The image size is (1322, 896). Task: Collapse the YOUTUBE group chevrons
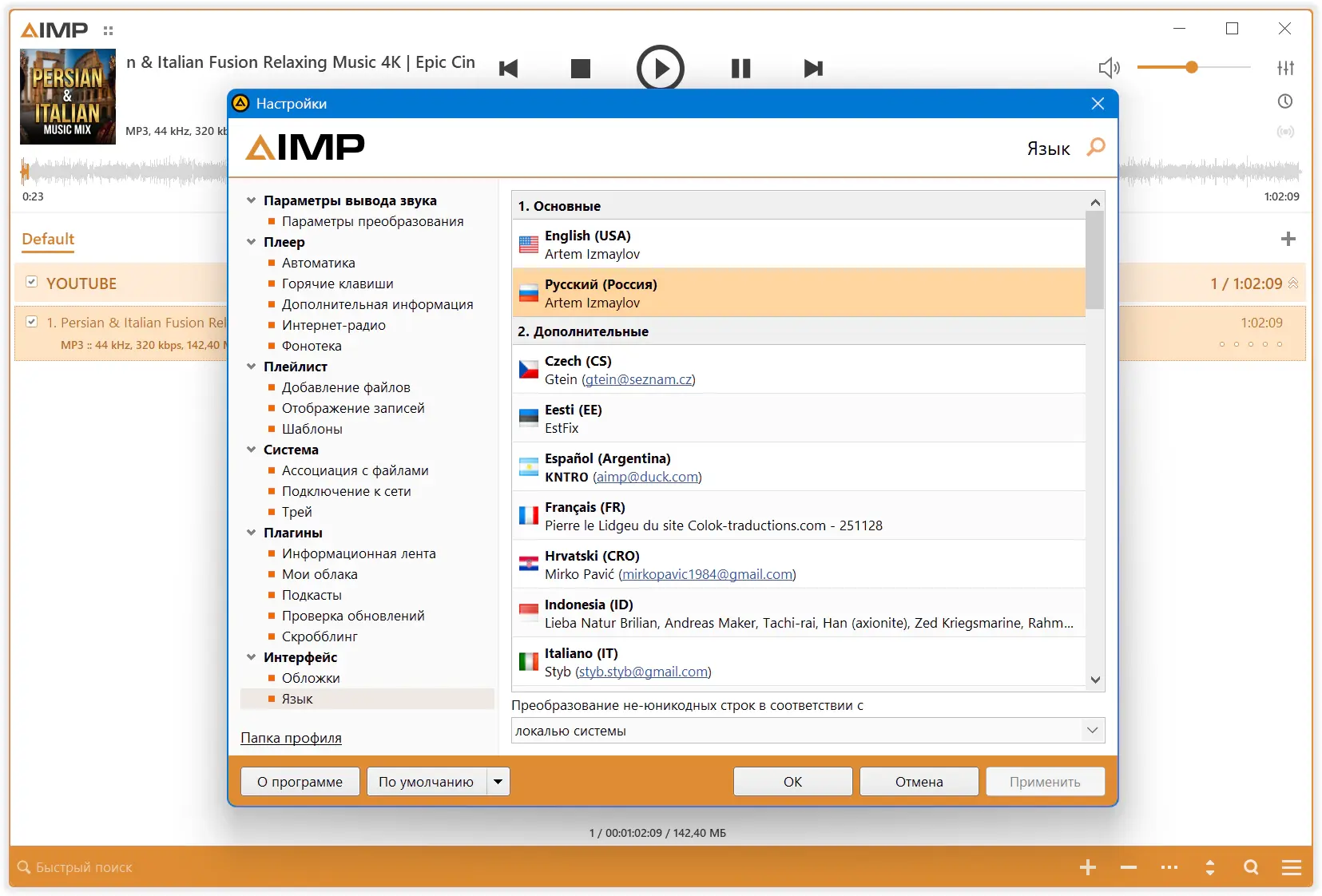(1293, 283)
